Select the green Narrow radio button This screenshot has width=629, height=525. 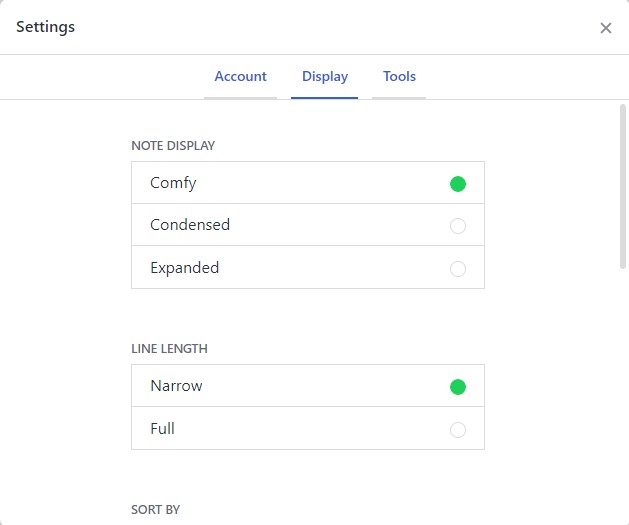pos(458,387)
